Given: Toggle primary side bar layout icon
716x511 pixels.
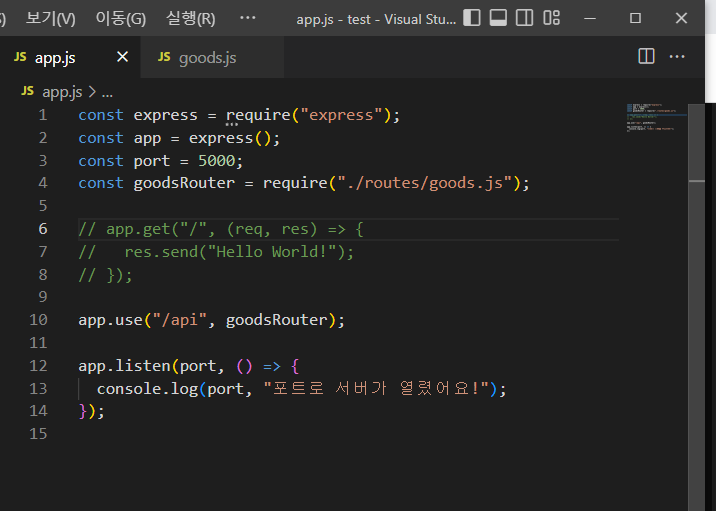Looking at the screenshot, I should click(472, 18).
